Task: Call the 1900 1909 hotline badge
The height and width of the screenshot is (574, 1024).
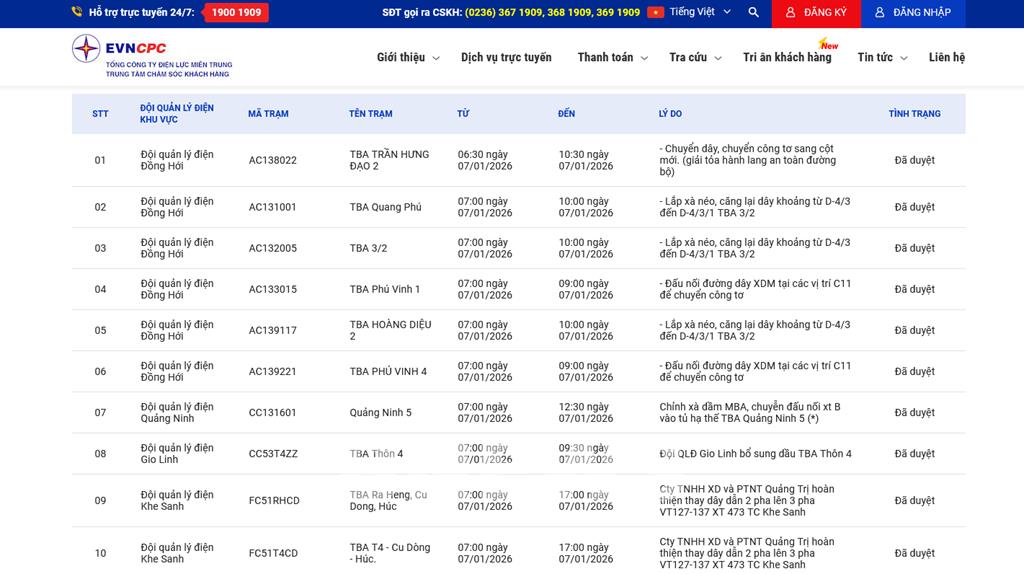Action: (x=236, y=13)
